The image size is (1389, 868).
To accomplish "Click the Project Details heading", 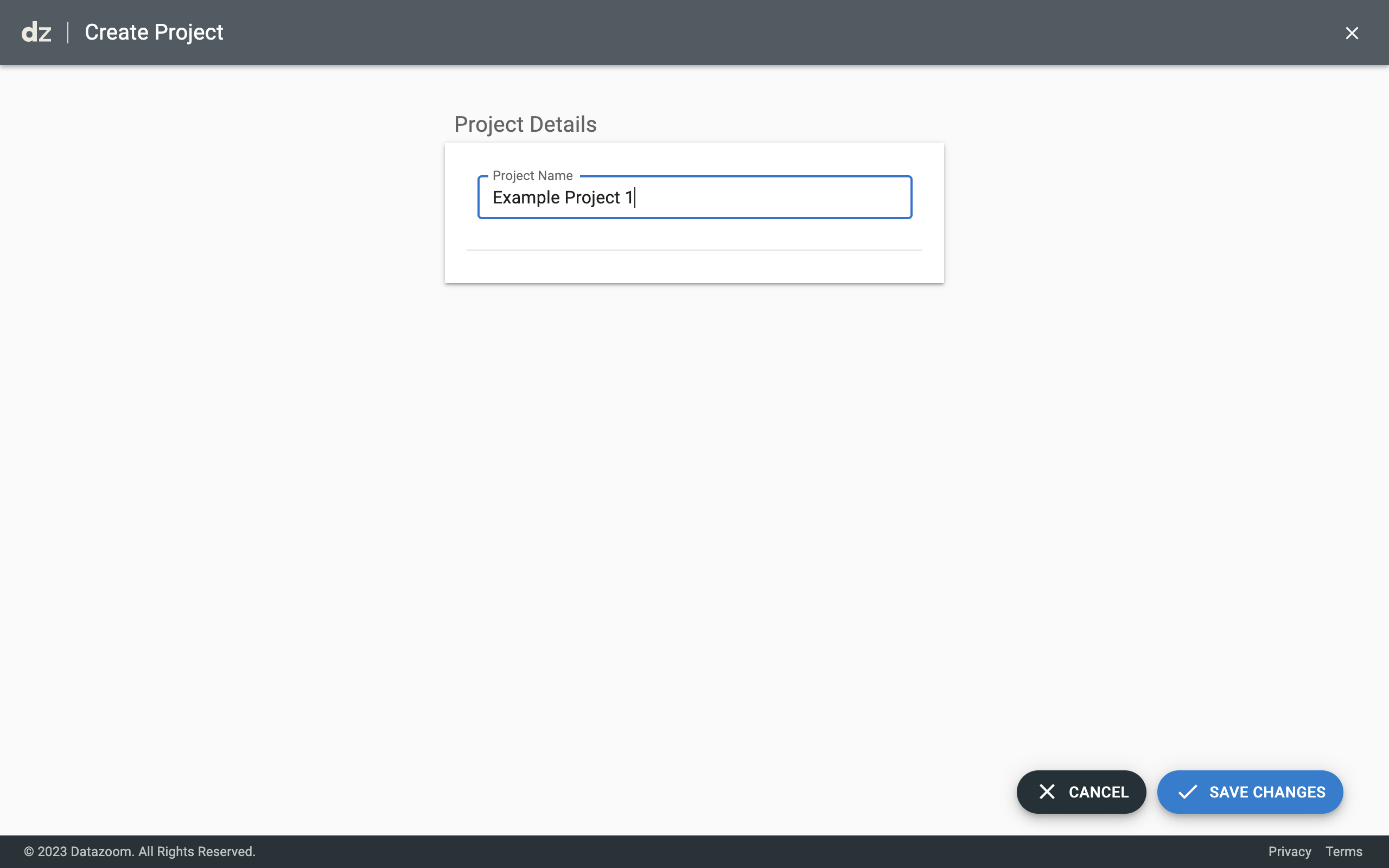I will point(525,125).
